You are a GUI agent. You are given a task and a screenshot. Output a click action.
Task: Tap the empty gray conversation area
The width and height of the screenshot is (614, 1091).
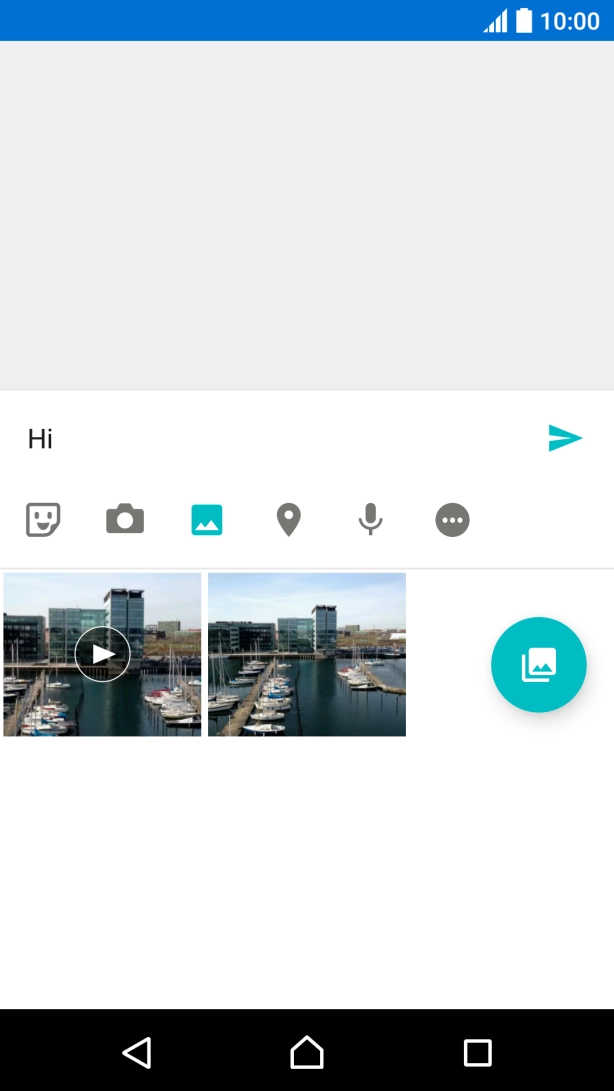coord(307,215)
